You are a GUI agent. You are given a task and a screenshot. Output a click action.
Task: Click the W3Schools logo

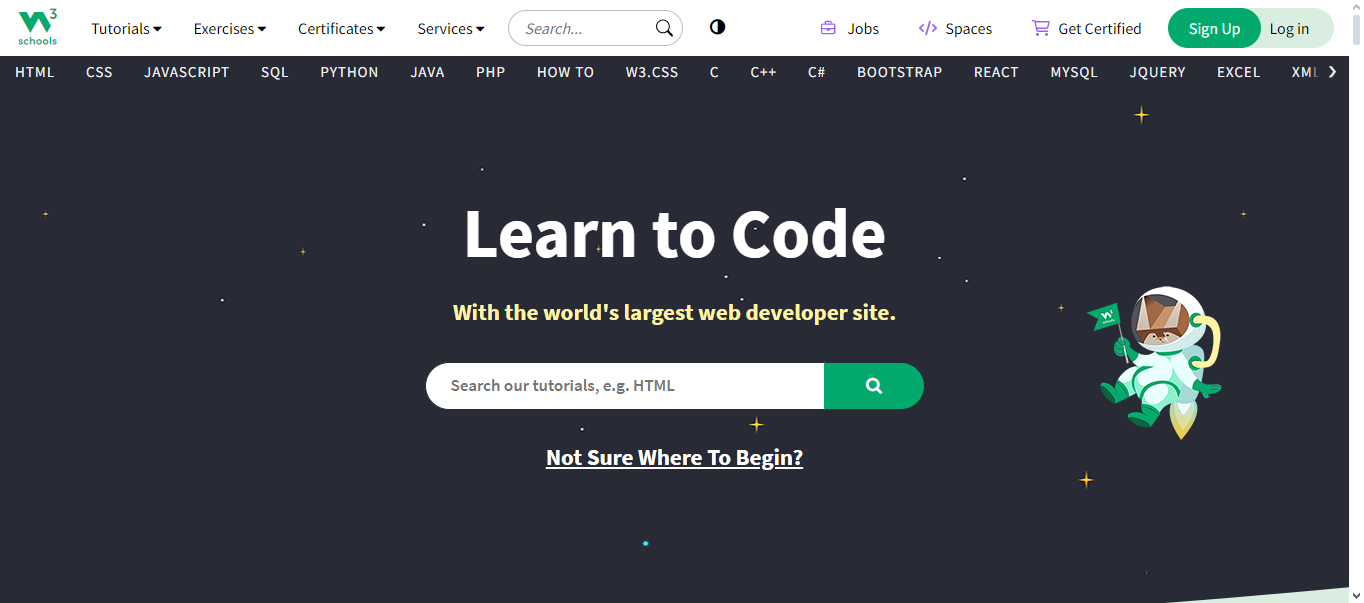tap(37, 26)
